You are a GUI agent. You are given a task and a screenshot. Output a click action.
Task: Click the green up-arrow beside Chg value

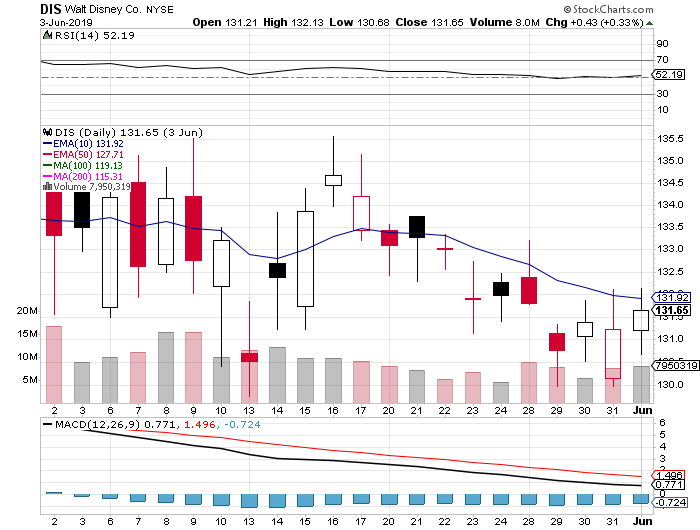coord(649,23)
